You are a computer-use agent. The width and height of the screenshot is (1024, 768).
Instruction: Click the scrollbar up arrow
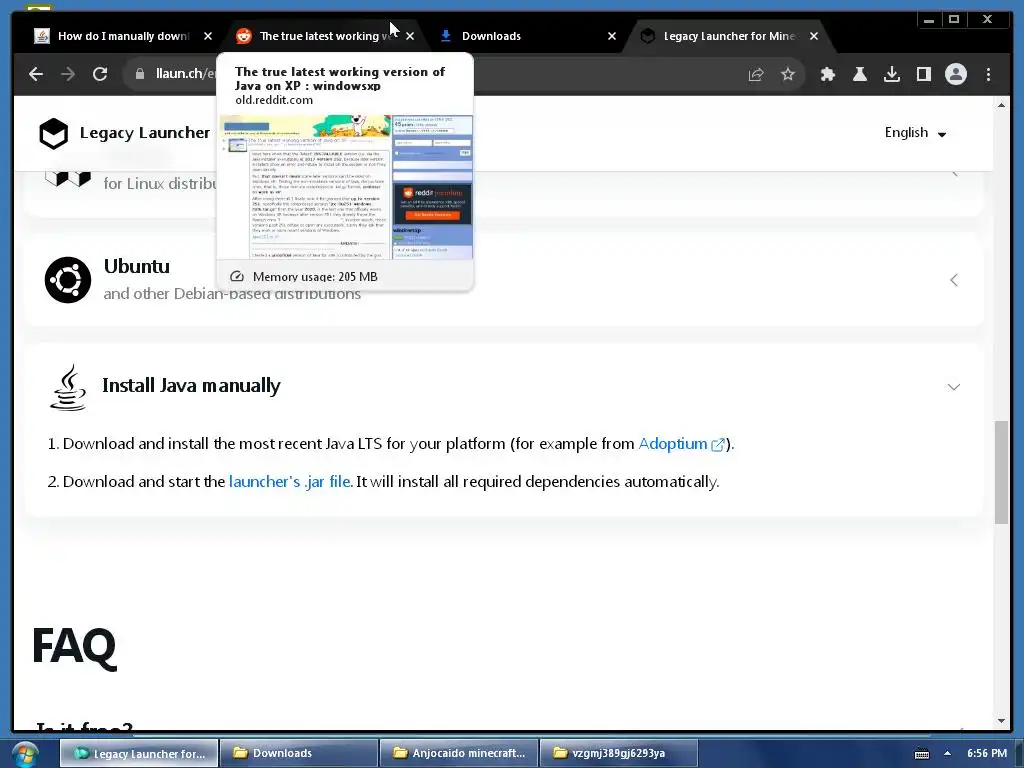tap(1001, 105)
